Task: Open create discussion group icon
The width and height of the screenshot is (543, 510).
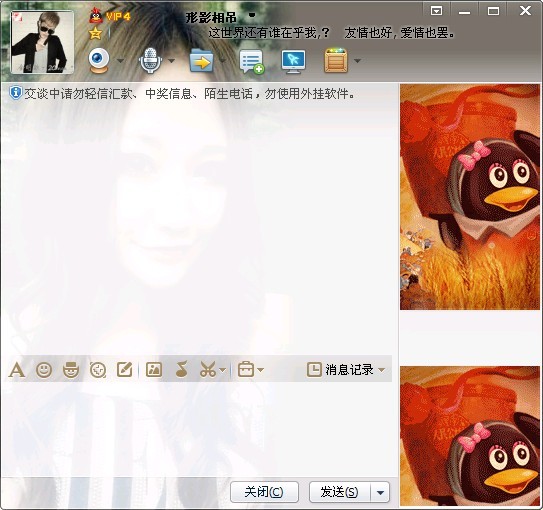Action: [252, 62]
